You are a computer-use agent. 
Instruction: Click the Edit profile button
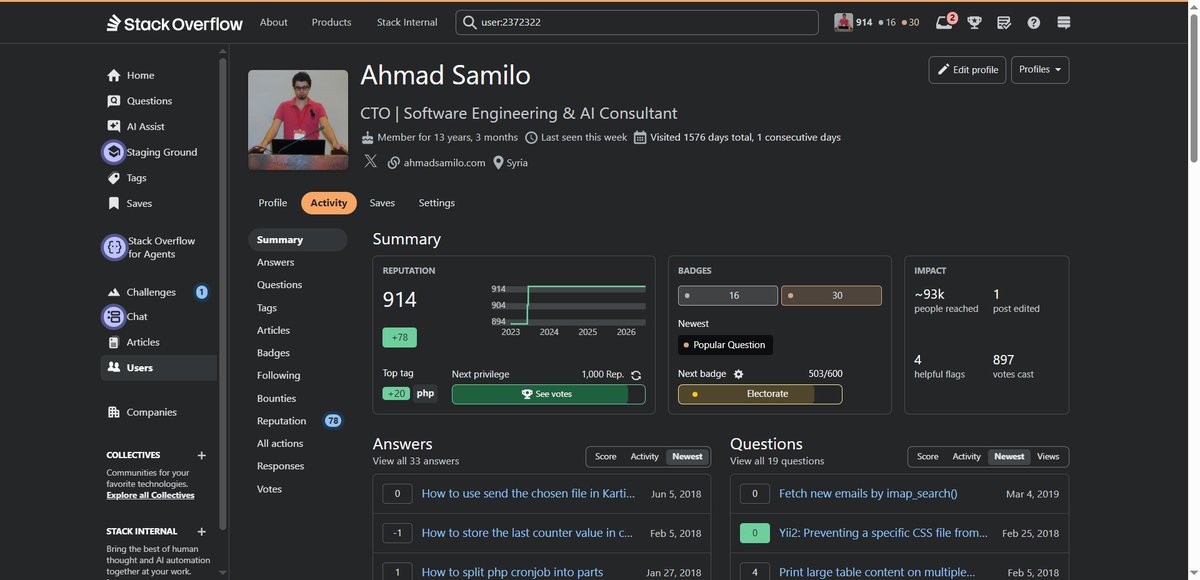coord(967,69)
